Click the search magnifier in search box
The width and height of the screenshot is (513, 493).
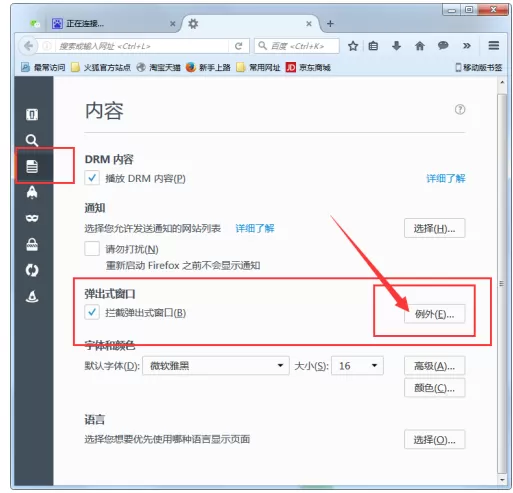[263, 46]
